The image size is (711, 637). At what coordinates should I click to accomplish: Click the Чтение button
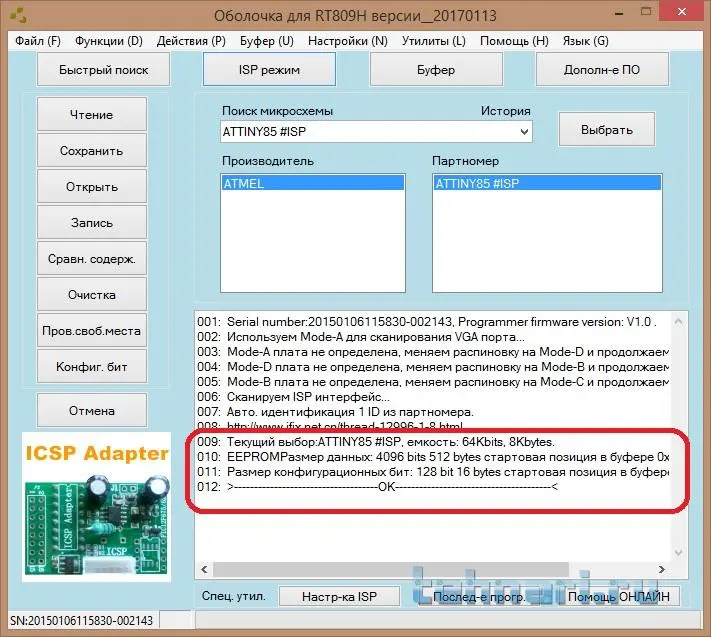coord(92,114)
